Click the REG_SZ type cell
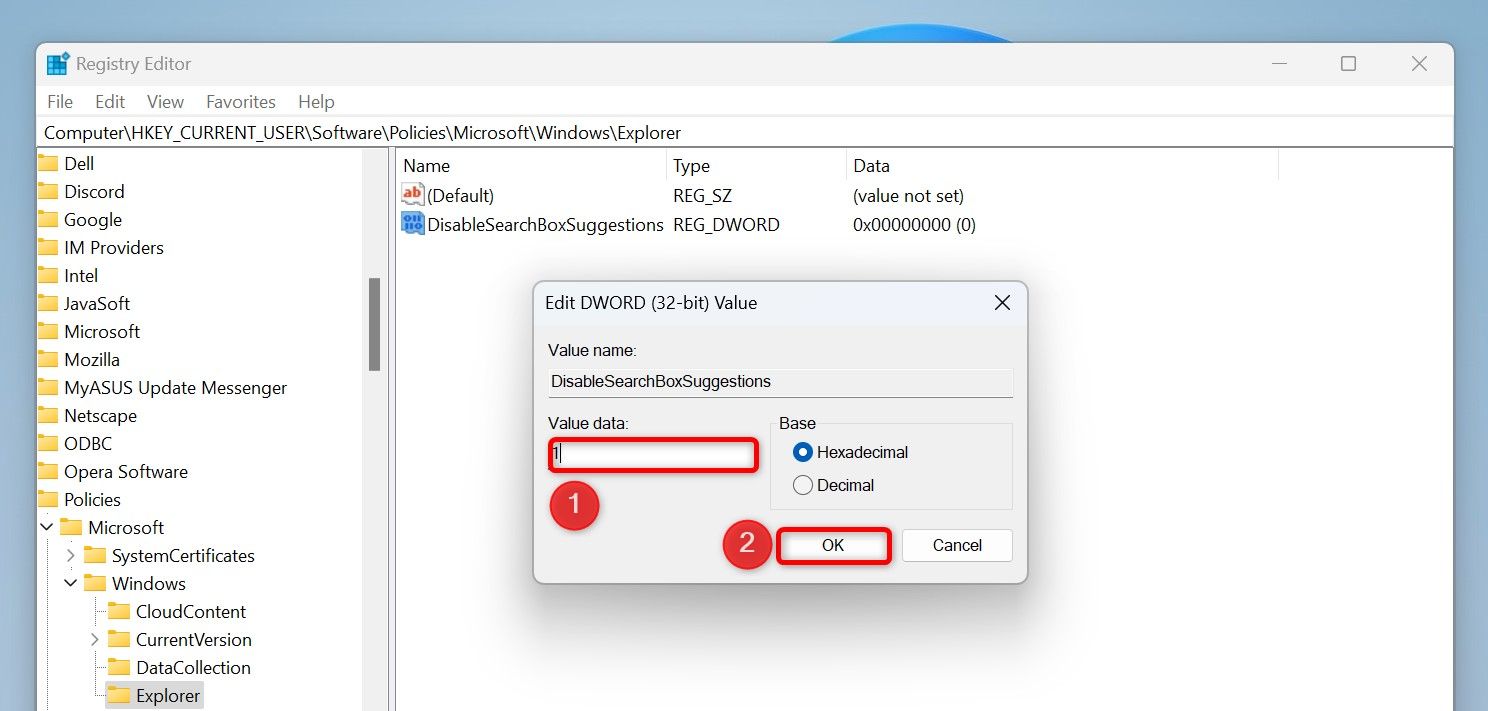This screenshot has height=711, width=1488. [704, 196]
